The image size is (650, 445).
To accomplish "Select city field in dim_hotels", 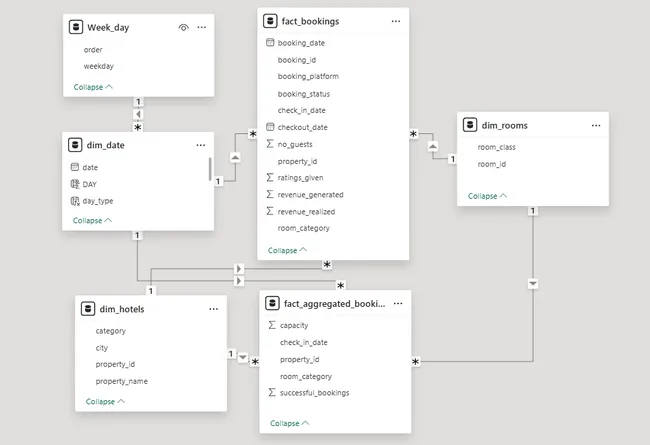I will (x=102, y=348).
